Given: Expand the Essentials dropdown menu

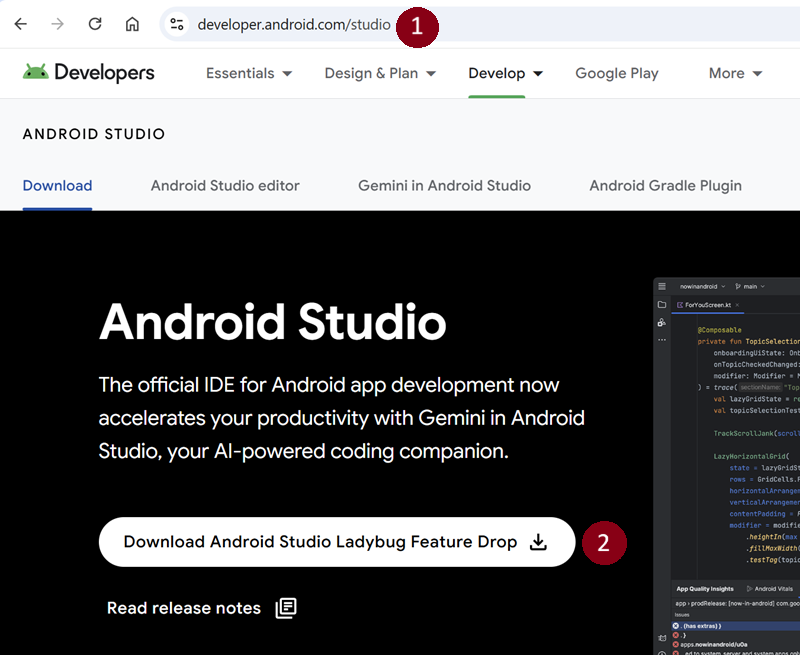Looking at the screenshot, I should click(249, 73).
